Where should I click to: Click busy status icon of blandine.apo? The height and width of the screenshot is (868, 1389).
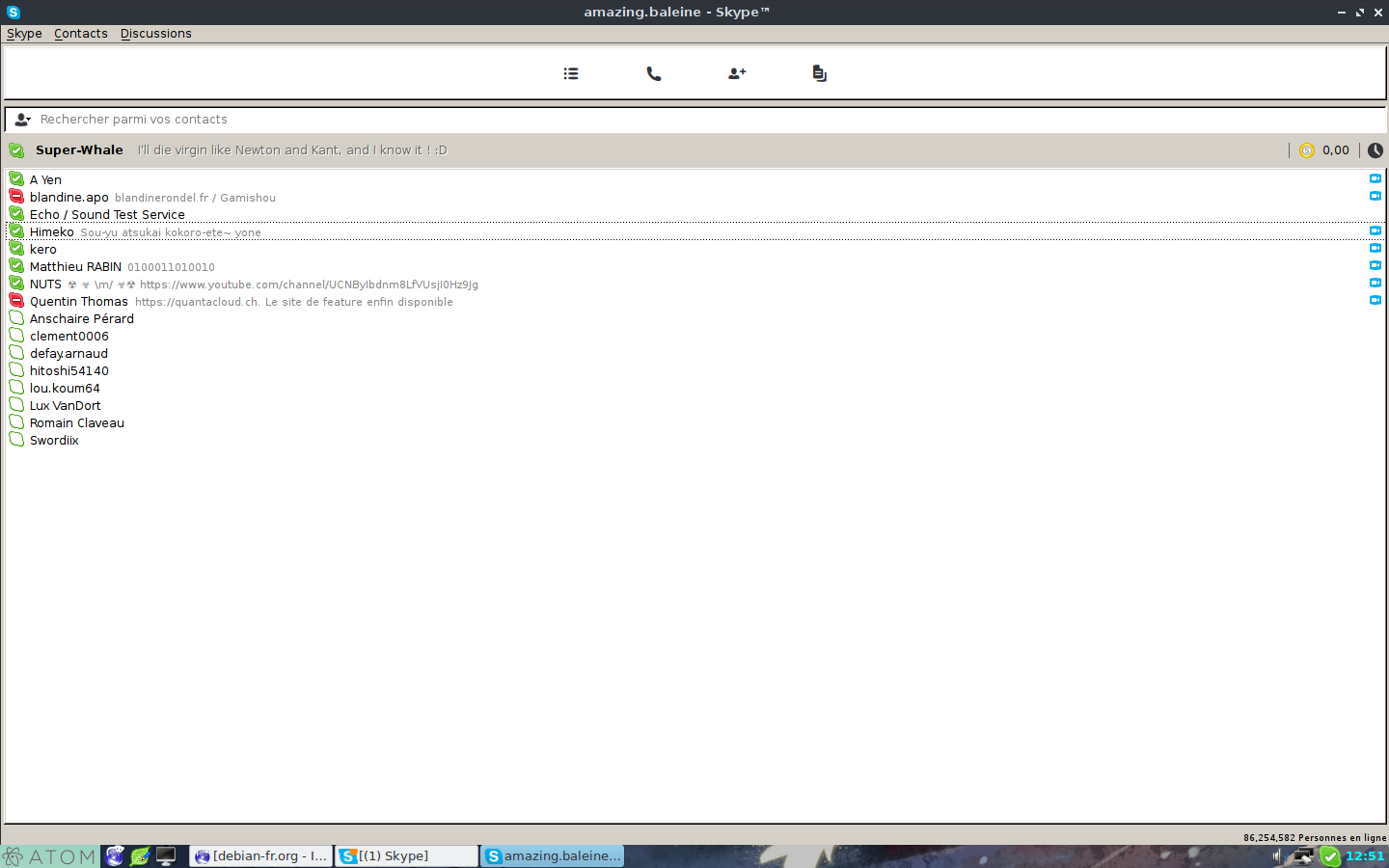click(16, 196)
